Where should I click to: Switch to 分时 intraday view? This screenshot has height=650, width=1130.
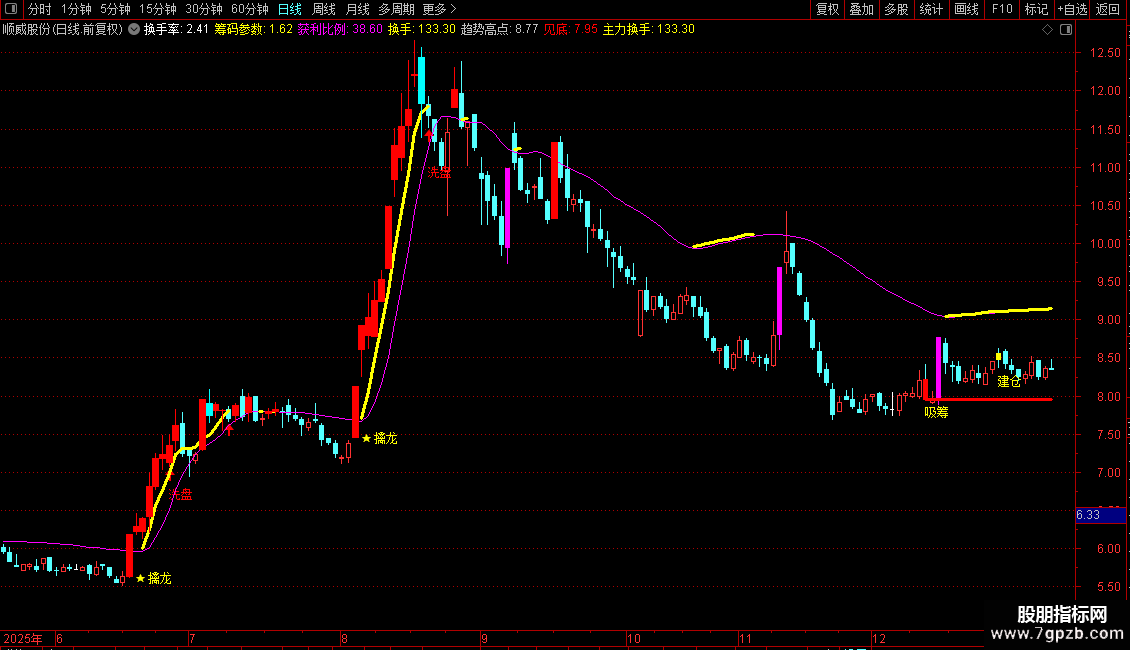40,9
